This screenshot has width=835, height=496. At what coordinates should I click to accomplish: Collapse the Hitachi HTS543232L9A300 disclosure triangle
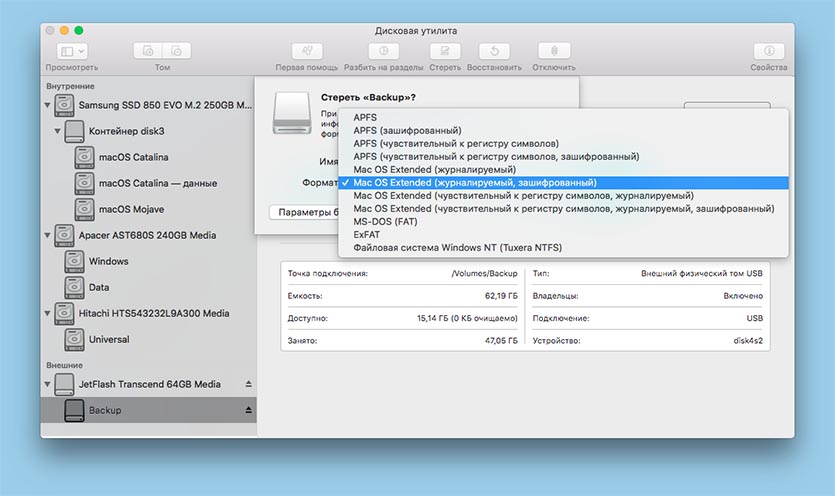click(x=47, y=314)
